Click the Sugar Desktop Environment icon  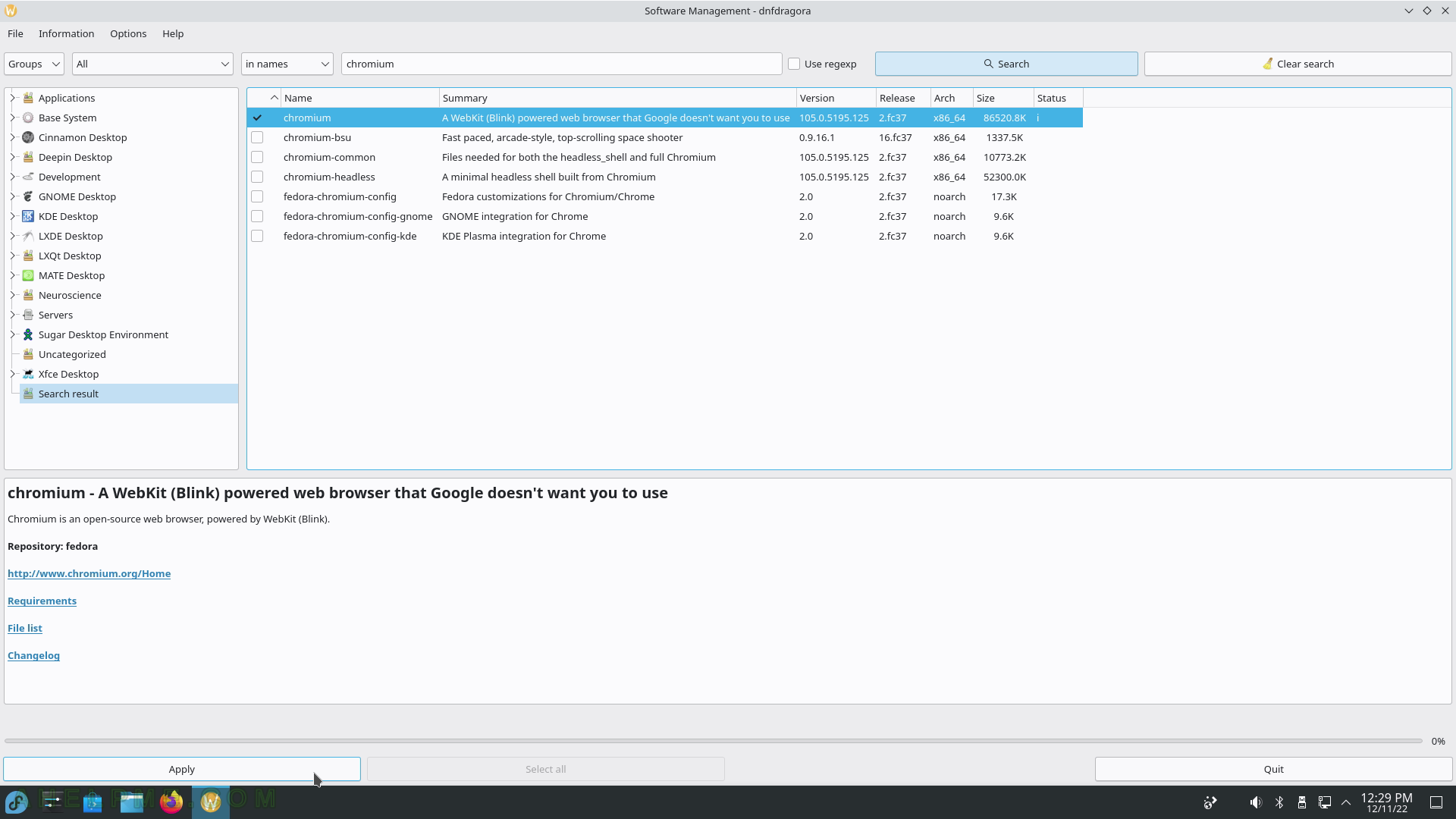(x=28, y=334)
